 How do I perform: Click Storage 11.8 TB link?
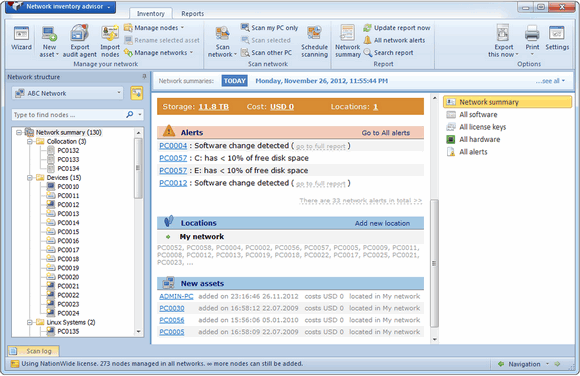click(x=213, y=107)
